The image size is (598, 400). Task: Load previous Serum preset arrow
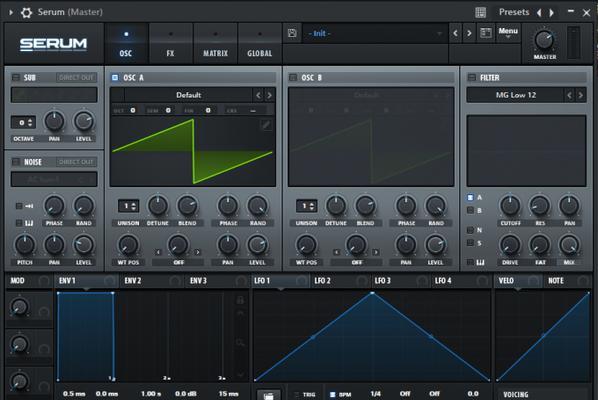pyautogui.click(x=455, y=33)
